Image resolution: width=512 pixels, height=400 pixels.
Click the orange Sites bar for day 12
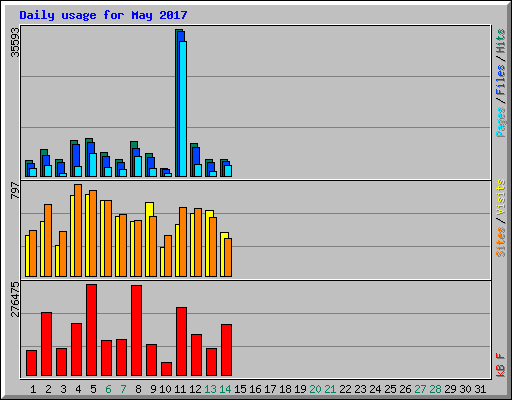(198, 242)
